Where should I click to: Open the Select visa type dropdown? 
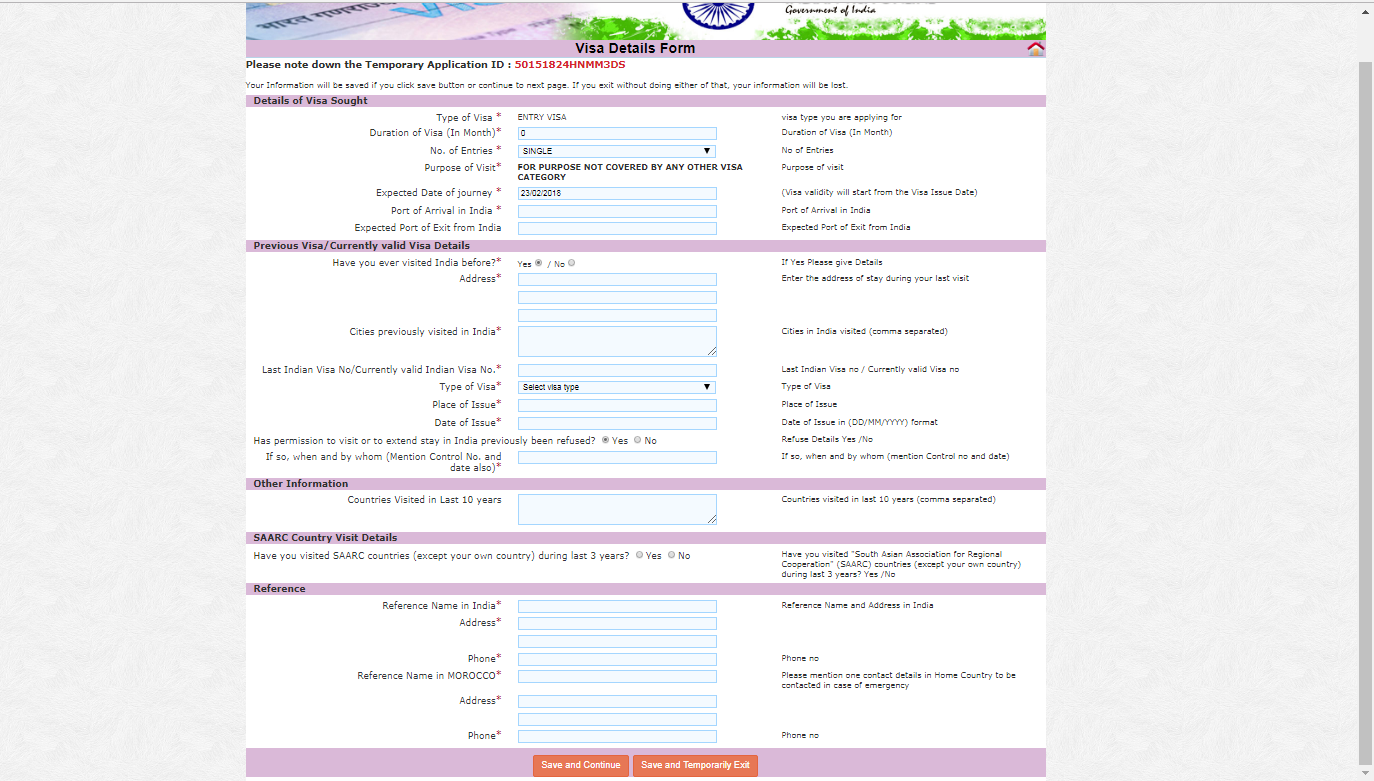[x=616, y=387]
